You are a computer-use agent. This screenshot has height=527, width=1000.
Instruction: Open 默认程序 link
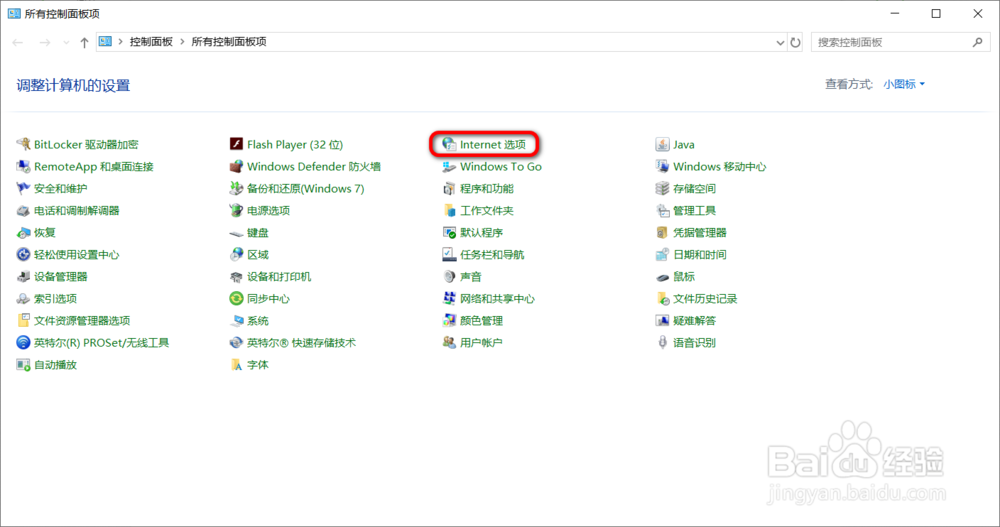(482, 232)
